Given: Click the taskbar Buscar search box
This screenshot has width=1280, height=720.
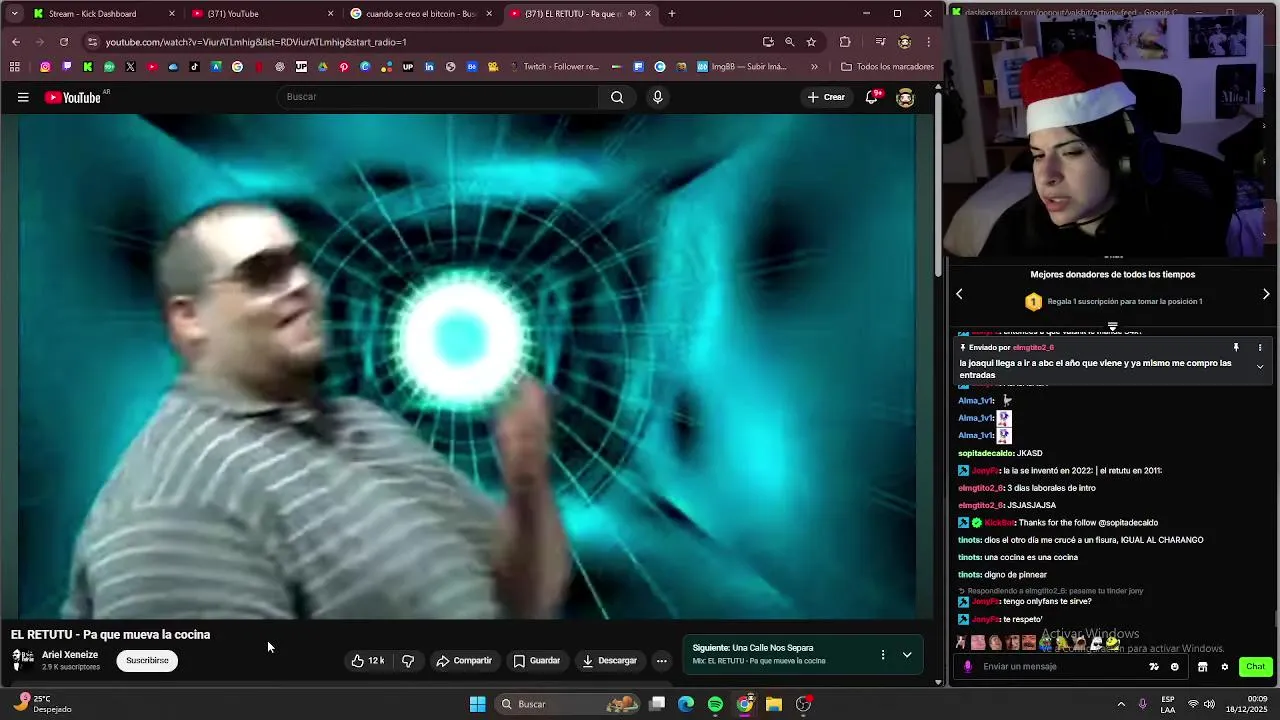Looking at the screenshot, I should pos(568,704).
